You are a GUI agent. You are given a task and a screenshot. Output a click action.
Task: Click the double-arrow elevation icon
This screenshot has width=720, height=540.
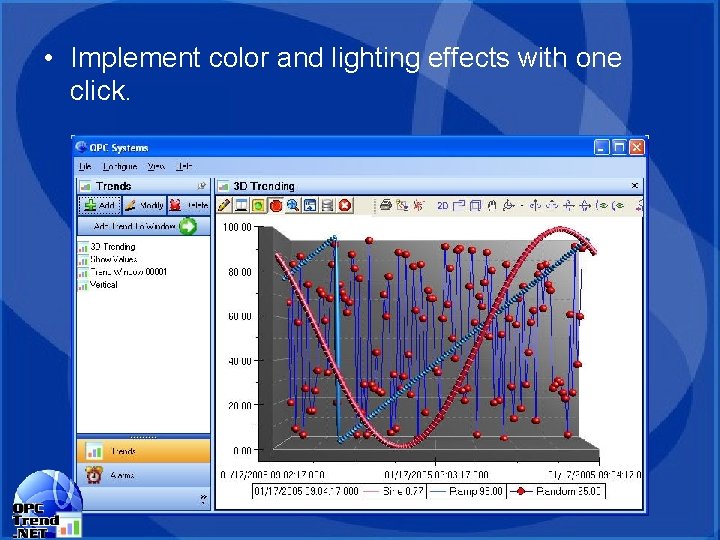(585, 205)
